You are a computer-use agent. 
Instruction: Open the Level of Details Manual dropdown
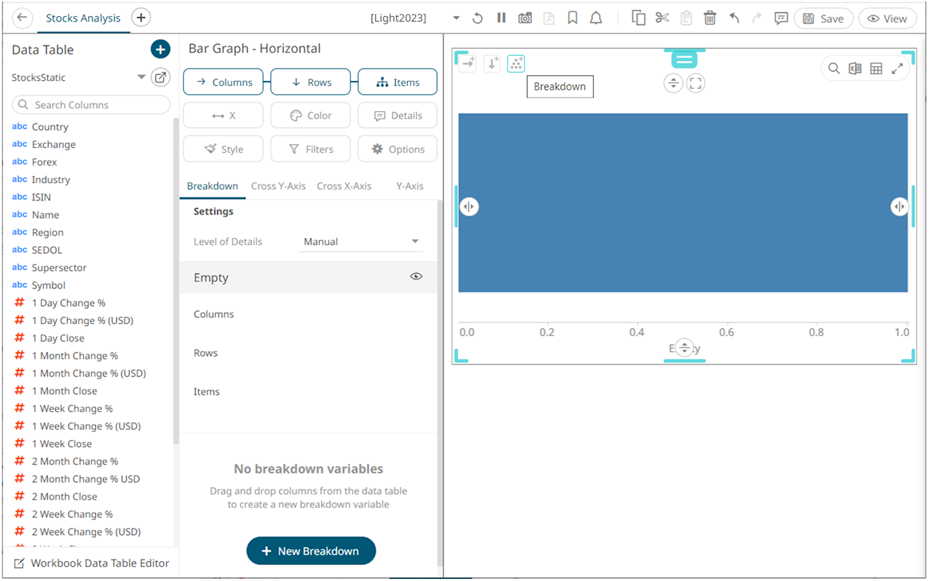360,242
